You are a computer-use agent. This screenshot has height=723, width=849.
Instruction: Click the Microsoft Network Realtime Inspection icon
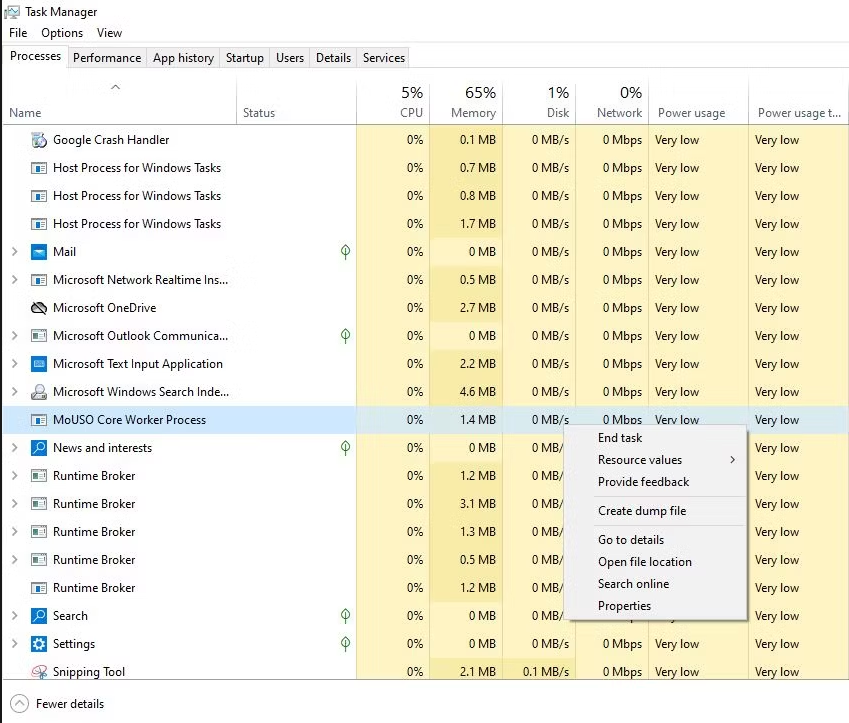pyautogui.click(x=39, y=280)
